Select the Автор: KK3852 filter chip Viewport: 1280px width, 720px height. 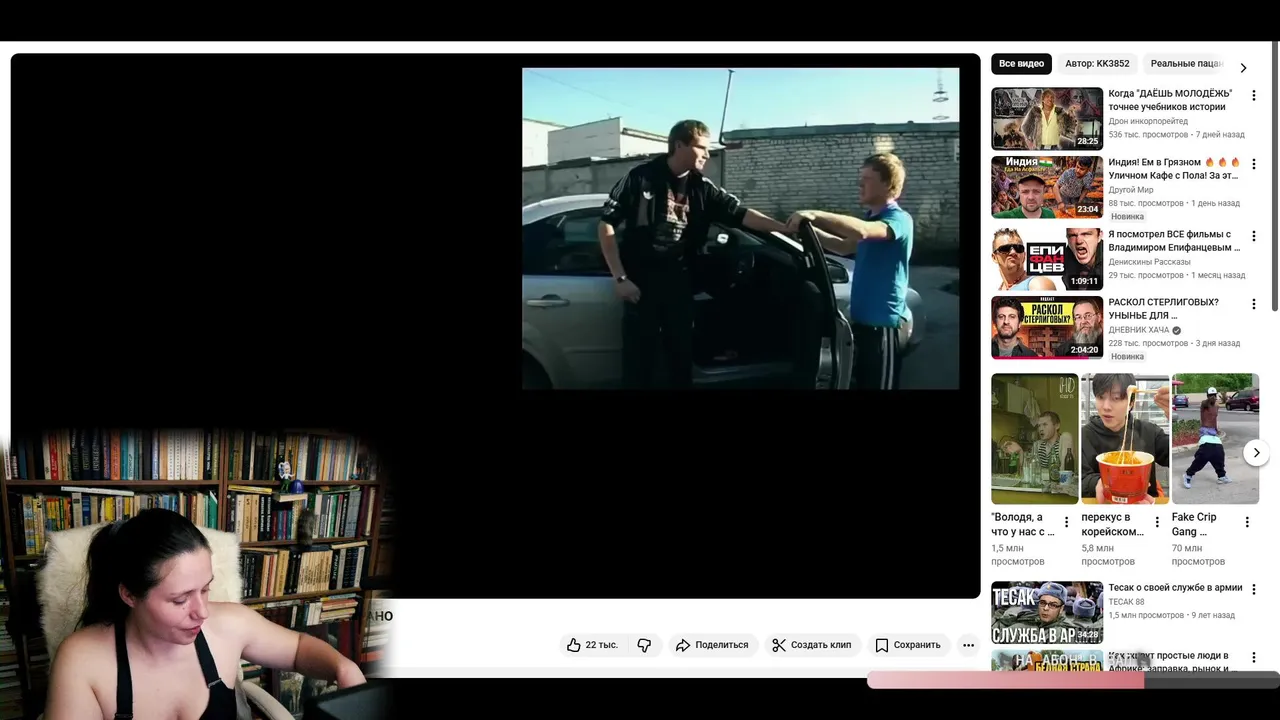coord(1097,64)
